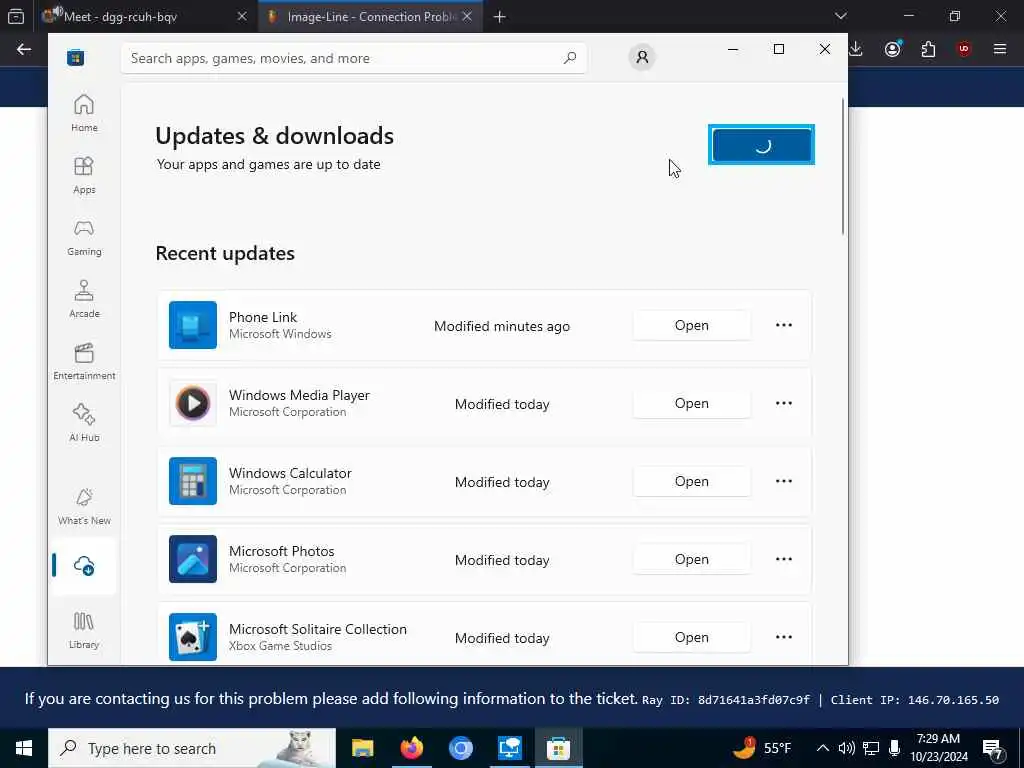
Task: Click the Windows Media Player app icon
Action: tap(193, 403)
